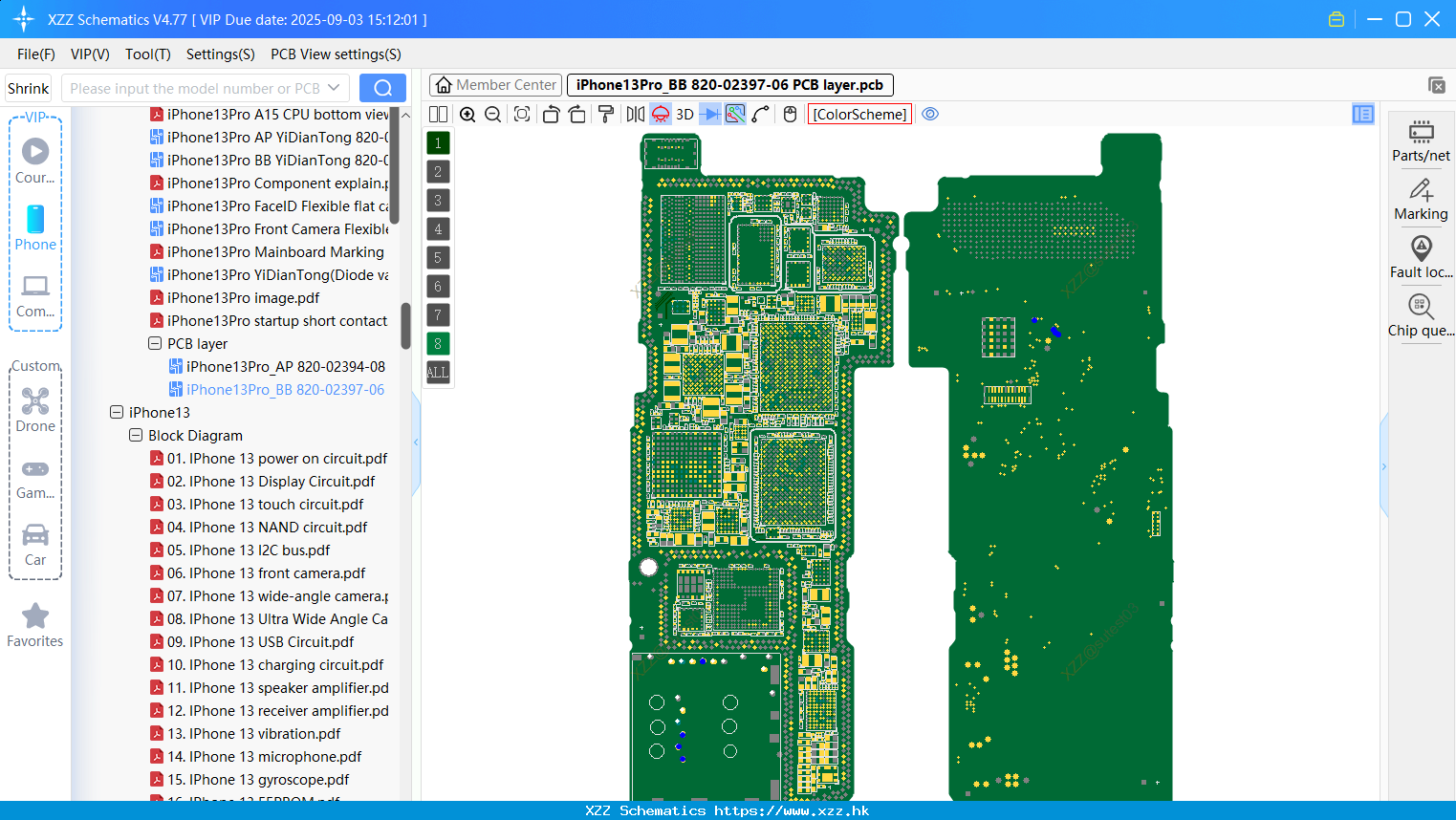Image resolution: width=1456 pixels, height=820 pixels.
Task: Toggle the red lamp highlight icon
Action: (661, 114)
